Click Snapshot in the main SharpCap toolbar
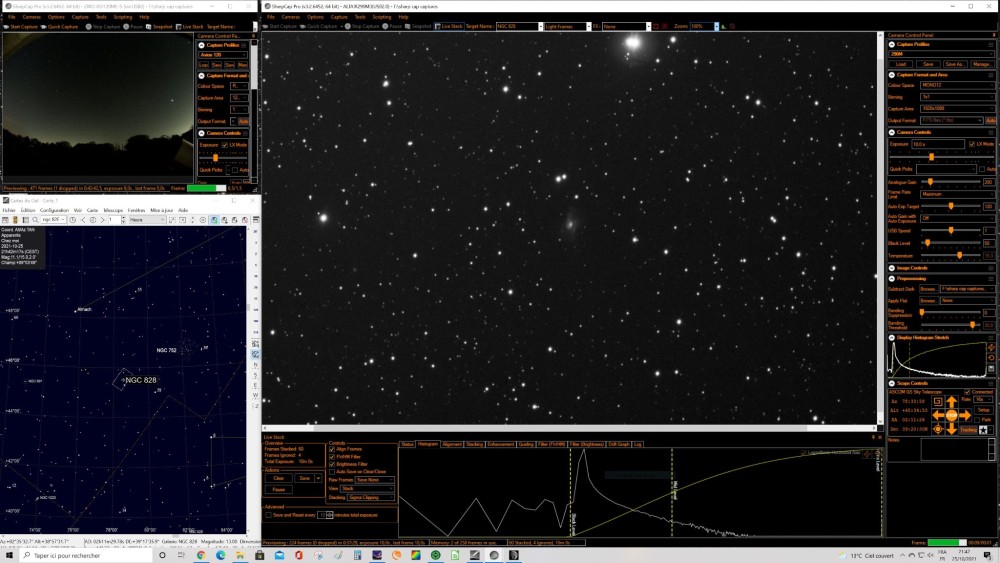 point(418,26)
